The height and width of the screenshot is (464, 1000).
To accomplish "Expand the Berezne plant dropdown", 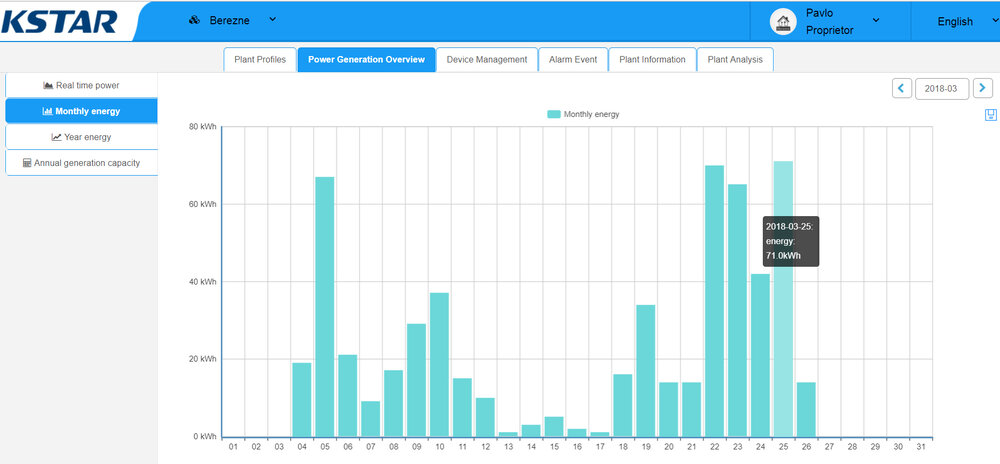I will point(273,20).
